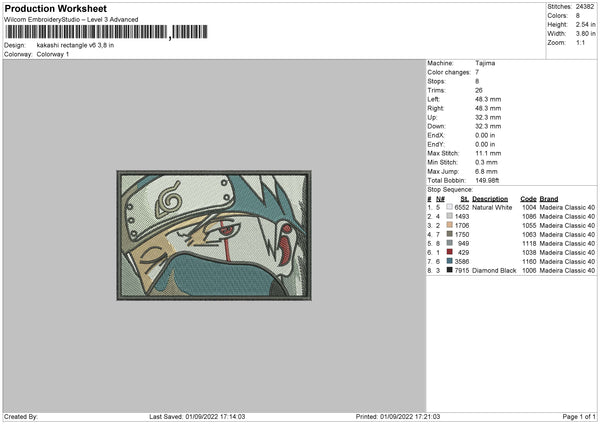Click the 'Created By:' footer label

coord(21,416)
